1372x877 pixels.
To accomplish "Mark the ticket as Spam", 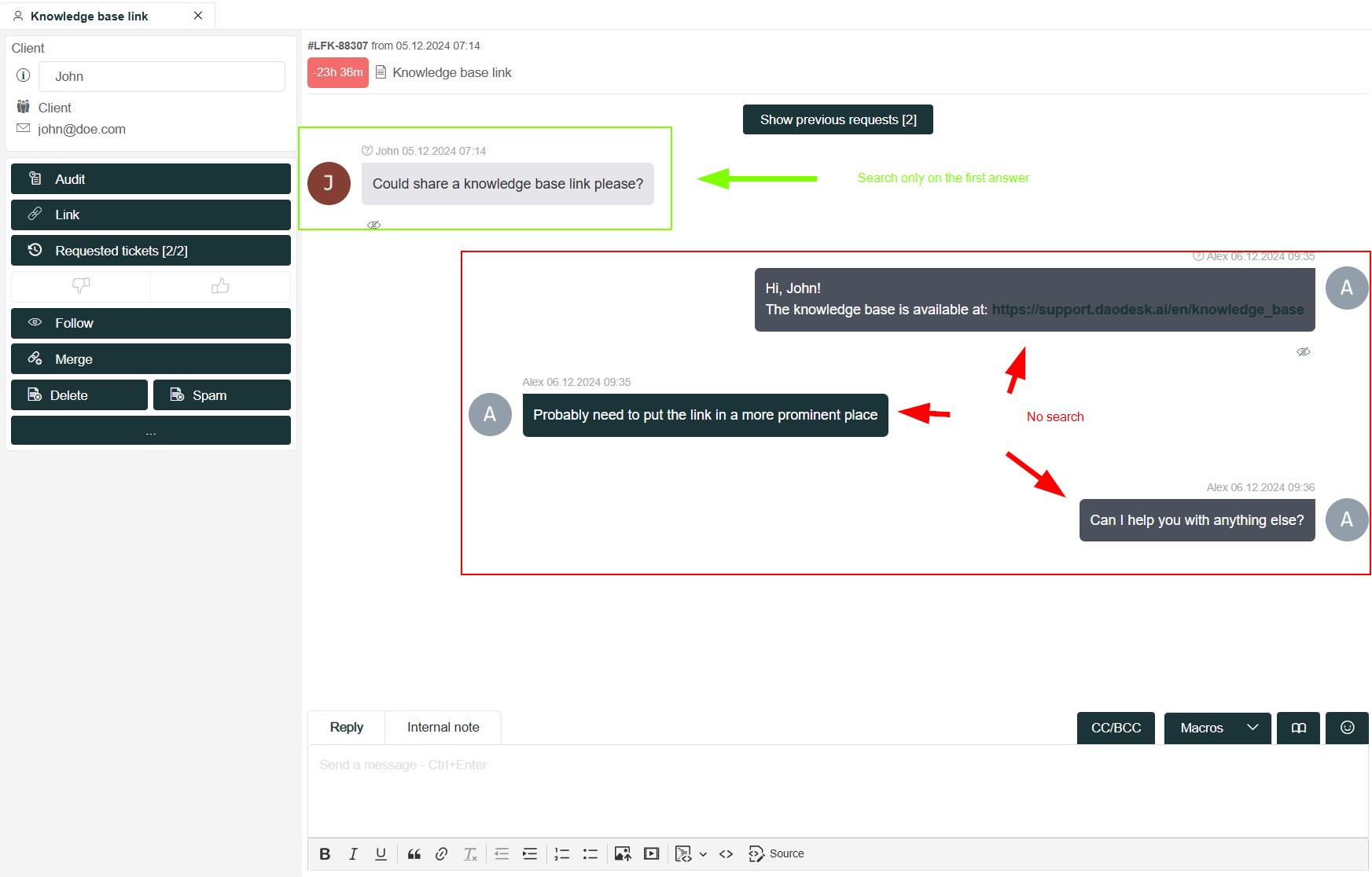I will pyautogui.click(x=222, y=395).
